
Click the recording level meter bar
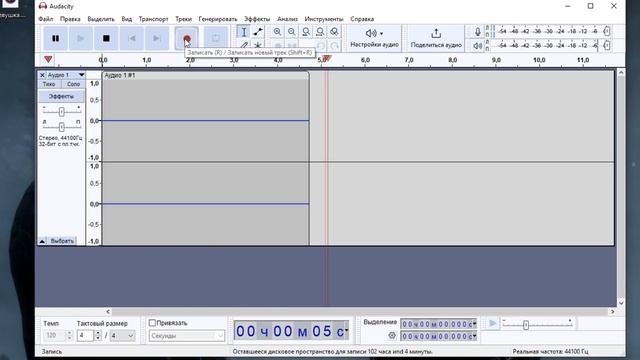[x=549, y=31]
